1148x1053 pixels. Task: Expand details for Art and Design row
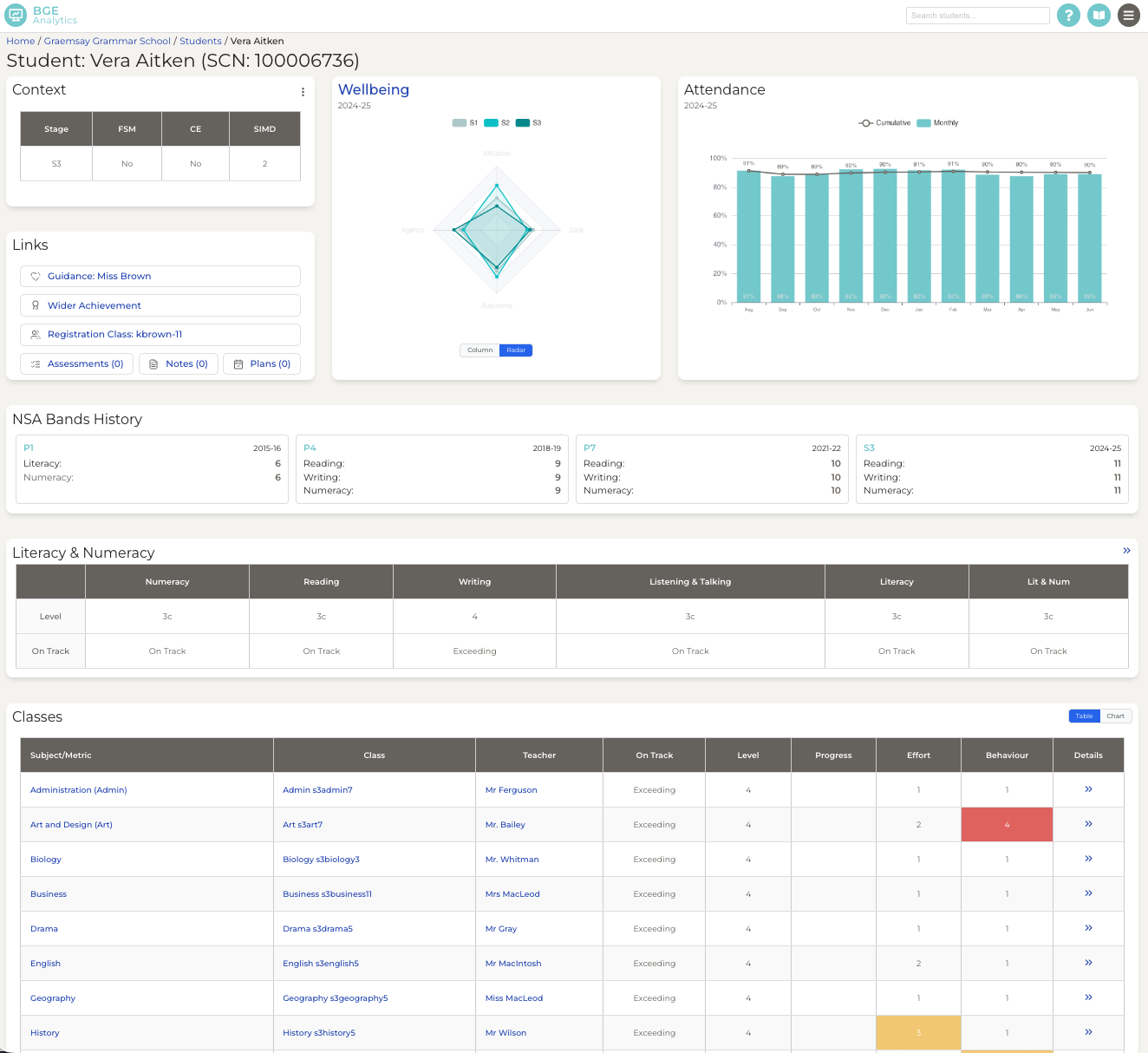pyautogui.click(x=1088, y=824)
